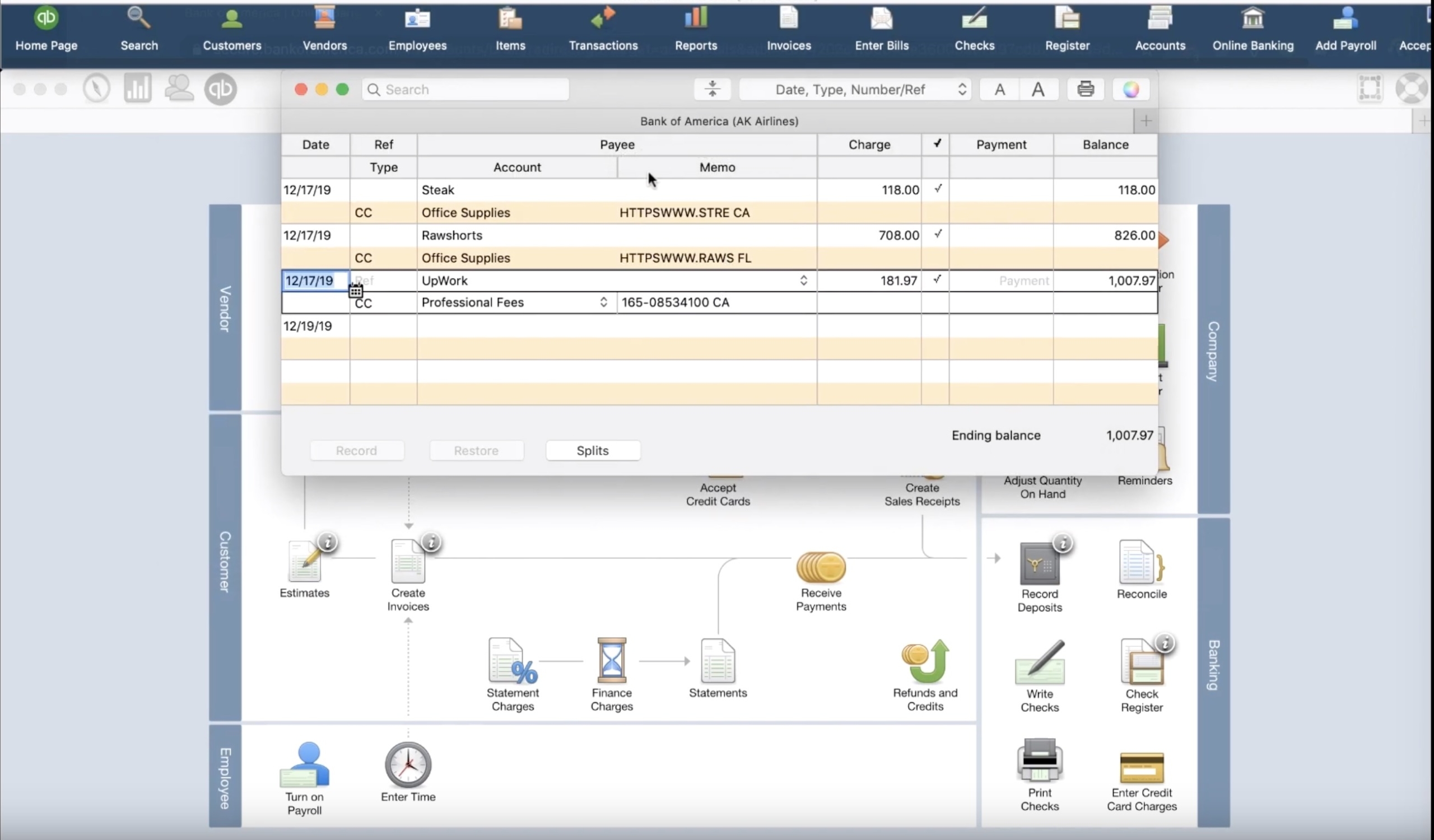This screenshot has height=840, width=1434.
Task: Open Enter Credit Card Charges icon
Action: tap(1142, 768)
